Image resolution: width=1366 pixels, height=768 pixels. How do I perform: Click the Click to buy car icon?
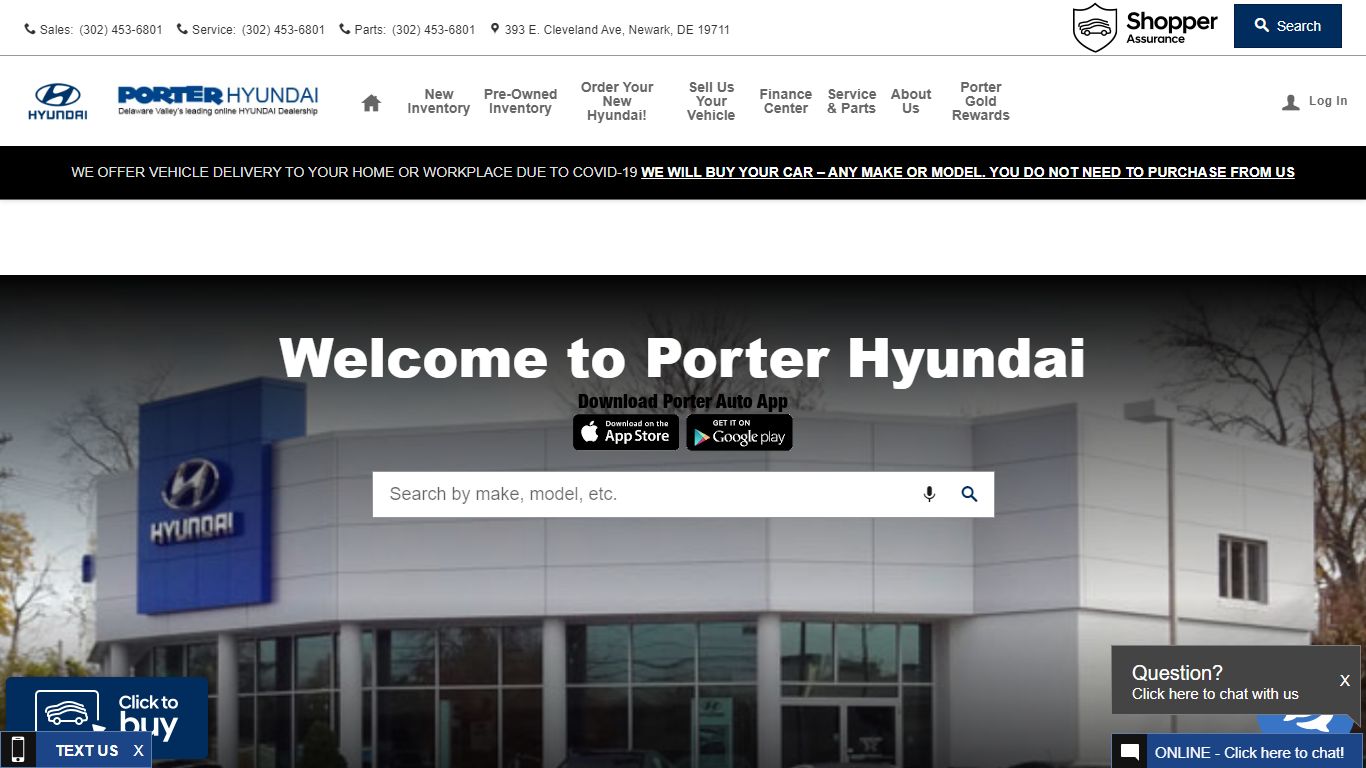point(69,714)
